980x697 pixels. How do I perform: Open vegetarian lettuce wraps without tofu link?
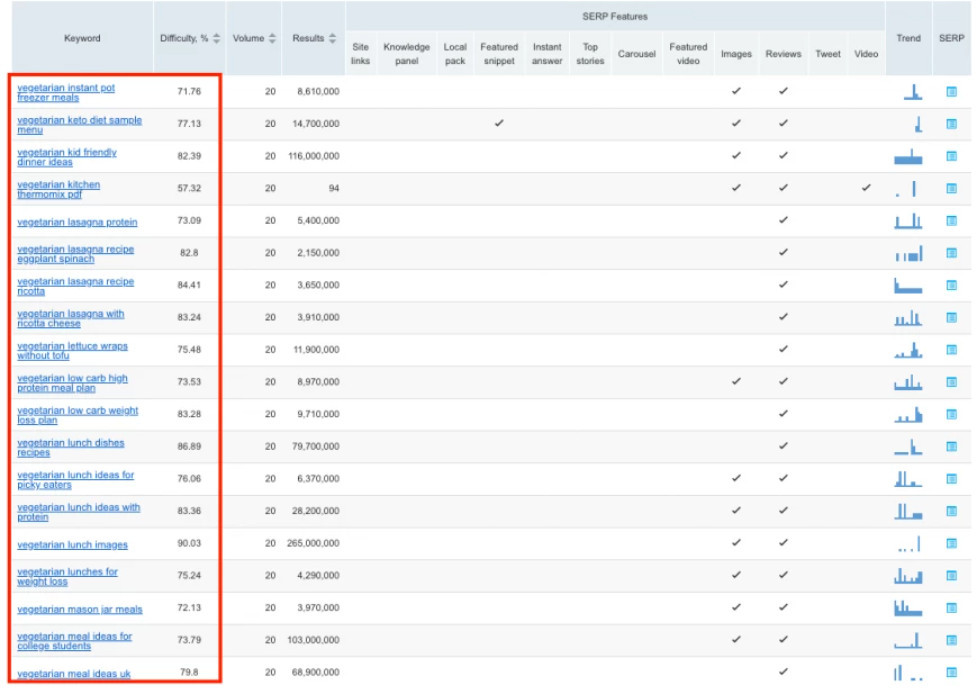[x=72, y=351]
